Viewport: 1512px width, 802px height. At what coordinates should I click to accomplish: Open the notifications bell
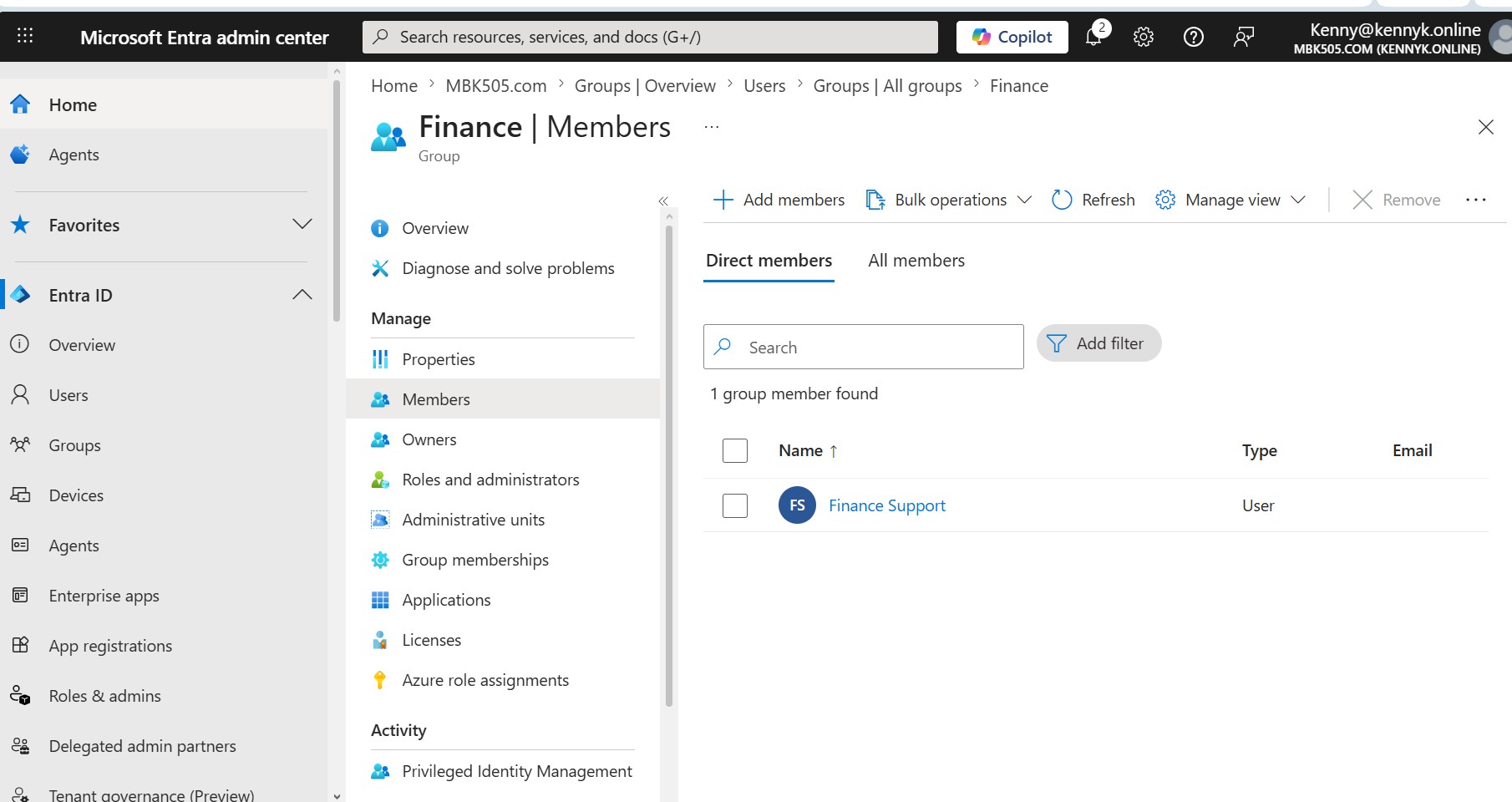[1094, 36]
